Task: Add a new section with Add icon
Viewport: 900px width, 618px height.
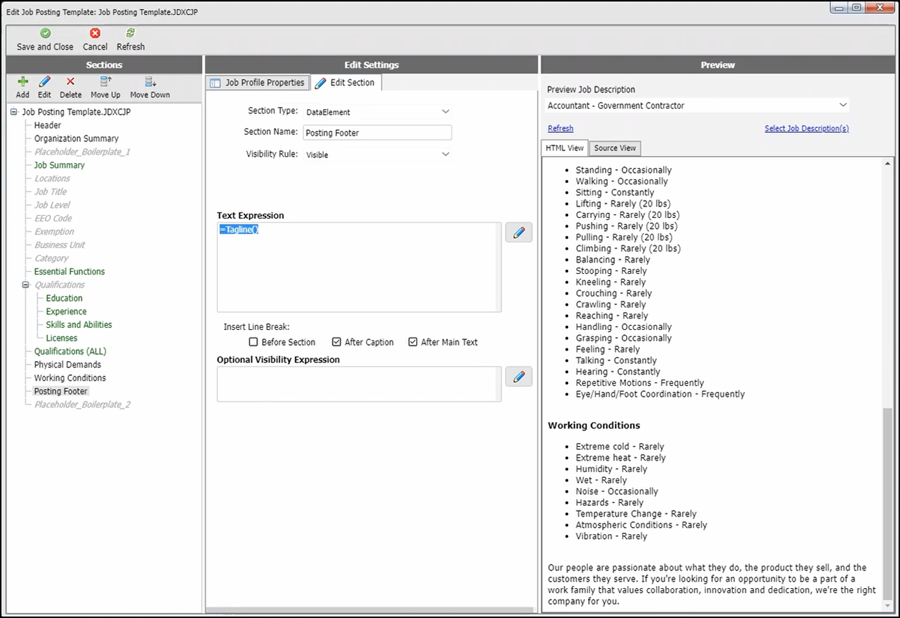Action: [x=22, y=82]
